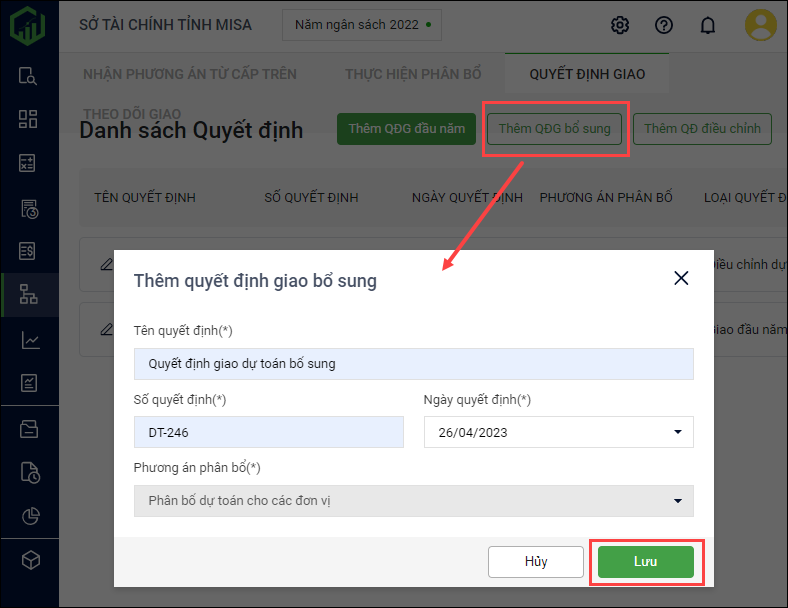Viewport: 788px width, 608px height.
Task: Click the document search icon in sidebar
Action: pos(29,76)
